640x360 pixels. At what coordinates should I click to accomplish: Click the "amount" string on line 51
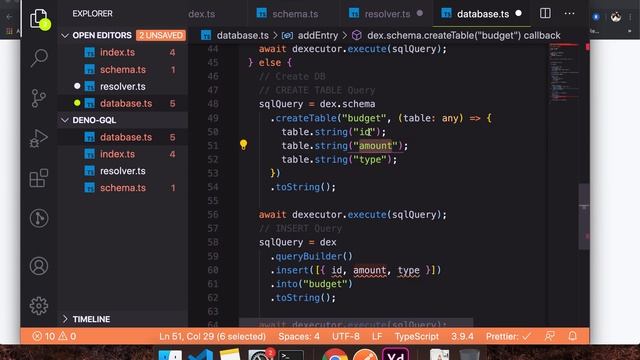(x=375, y=146)
